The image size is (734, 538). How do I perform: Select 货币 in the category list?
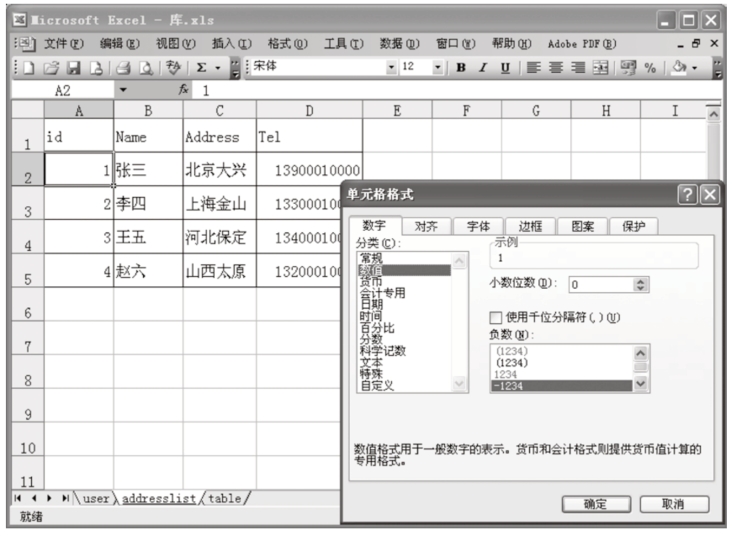click(x=371, y=281)
